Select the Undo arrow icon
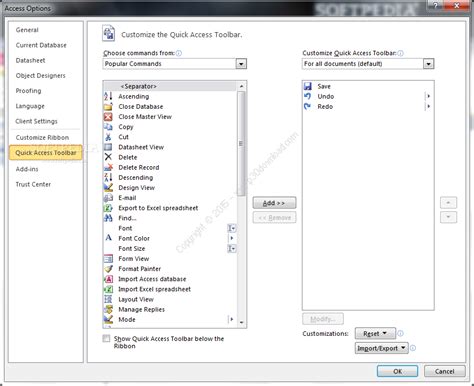Screen dimensions: 474x386 (x=308, y=96)
